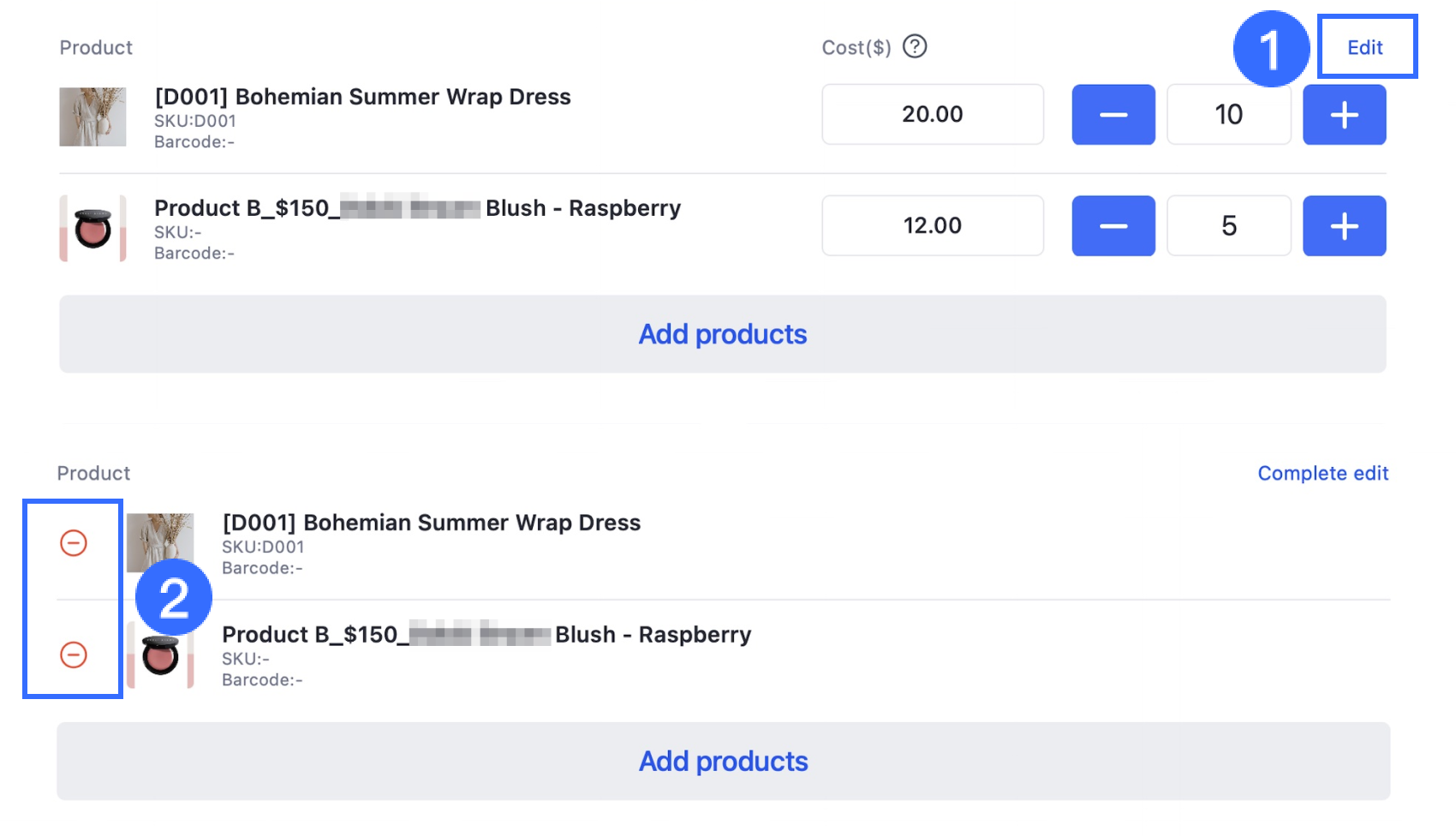Select the 12.00 cost field for the blush
This screenshot has width=1456, height=837.
click(932, 226)
